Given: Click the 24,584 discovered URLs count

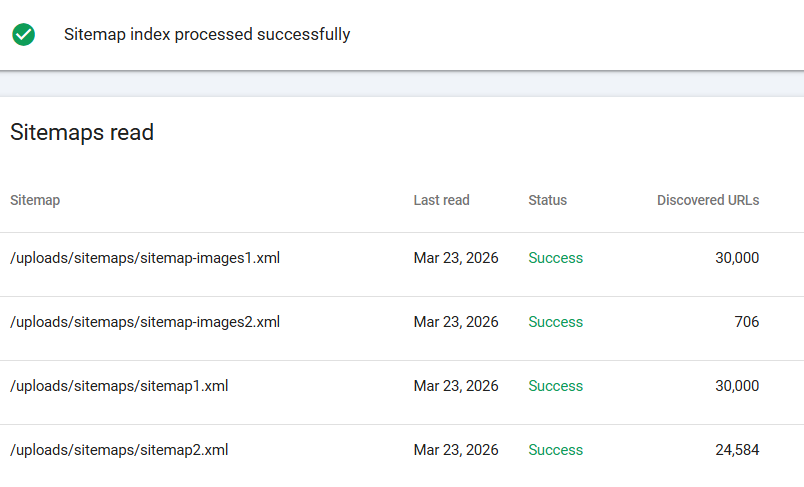Looking at the screenshot, I should coord(737,450).
